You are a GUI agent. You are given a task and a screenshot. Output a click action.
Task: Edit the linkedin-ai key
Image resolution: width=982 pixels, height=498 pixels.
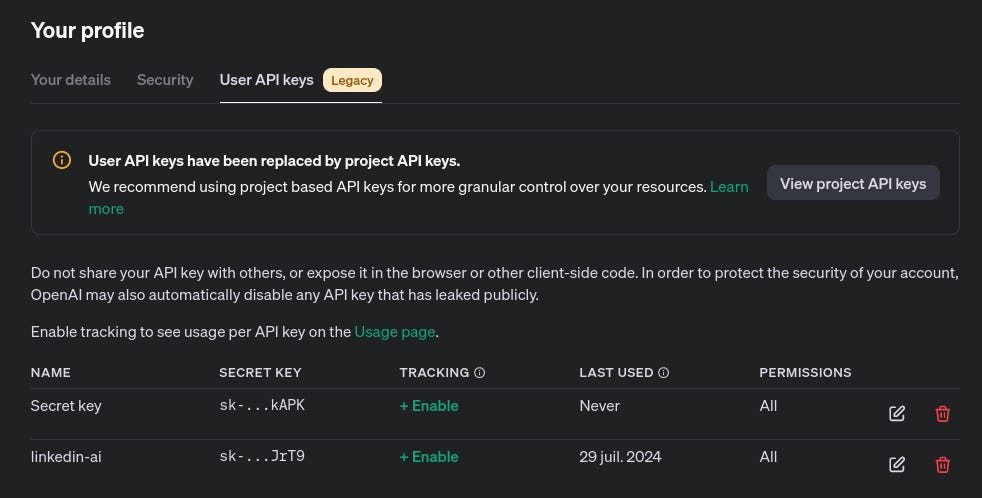tap(897, 464)
